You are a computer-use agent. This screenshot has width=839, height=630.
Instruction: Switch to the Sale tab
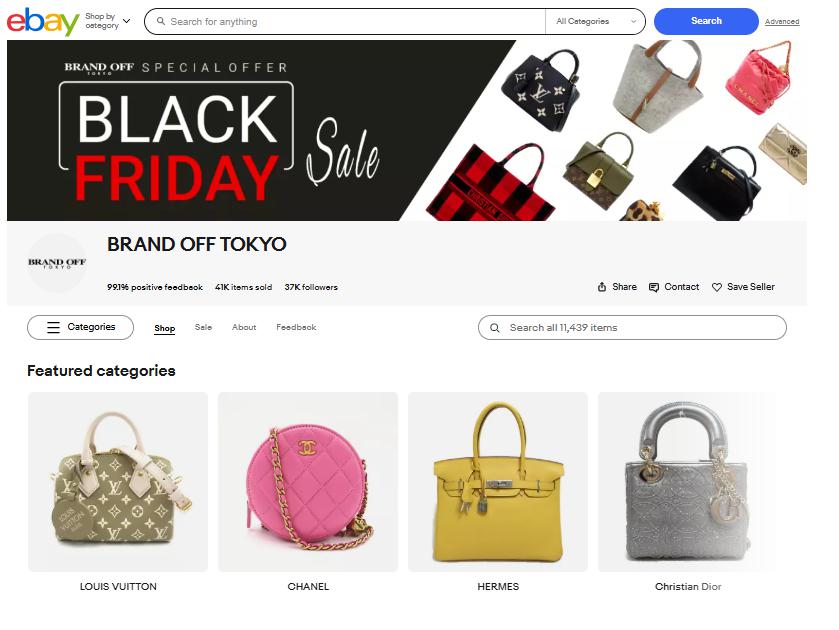203,327
